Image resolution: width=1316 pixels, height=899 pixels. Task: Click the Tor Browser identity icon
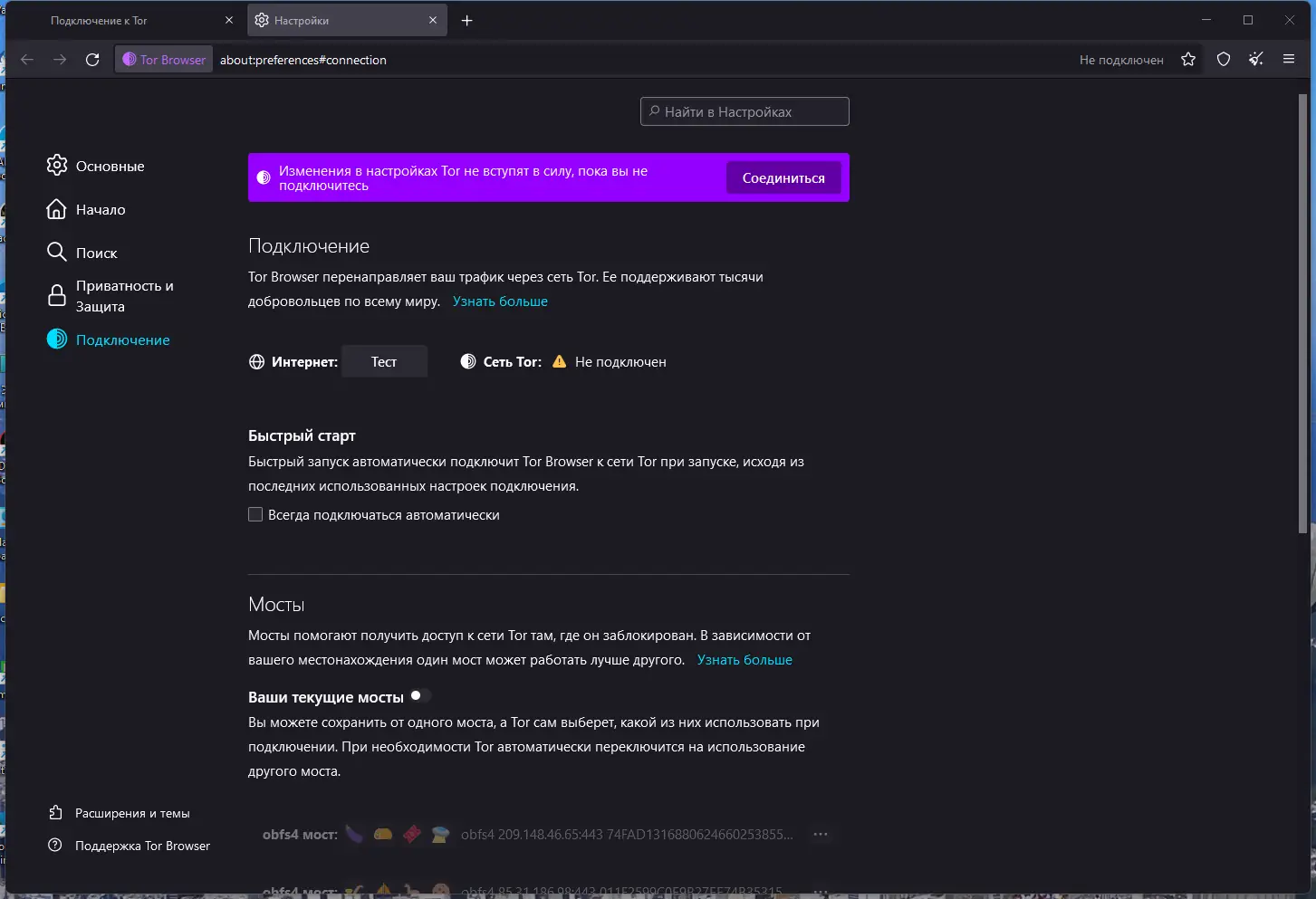[164, 60]
